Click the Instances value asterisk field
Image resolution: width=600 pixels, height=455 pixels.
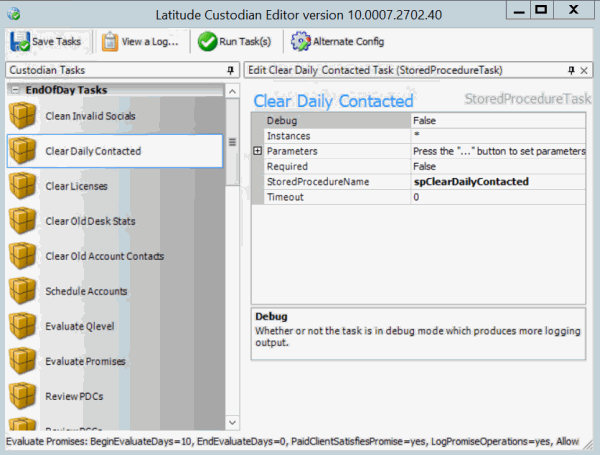pos(498,136)
